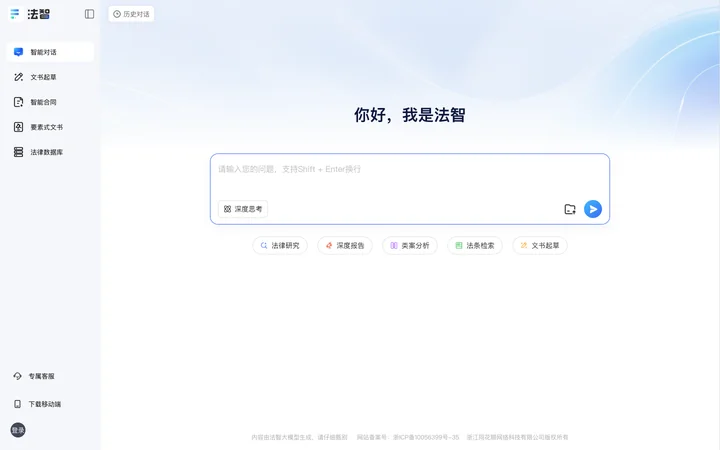This screenshot has width=720, height=450.
Task: Click the 法智 logo icon
Action: 15,14
